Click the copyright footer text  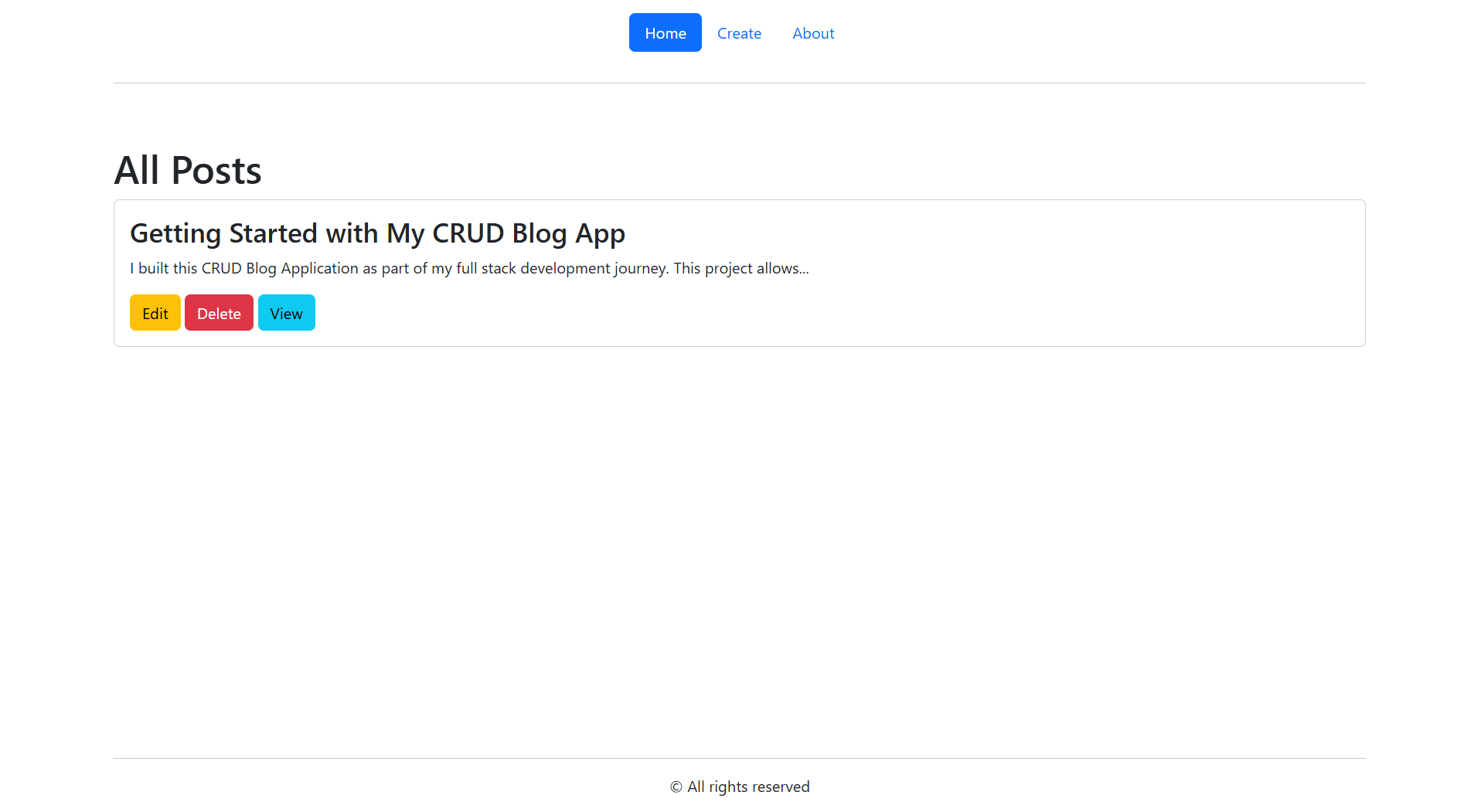point(739,786)
